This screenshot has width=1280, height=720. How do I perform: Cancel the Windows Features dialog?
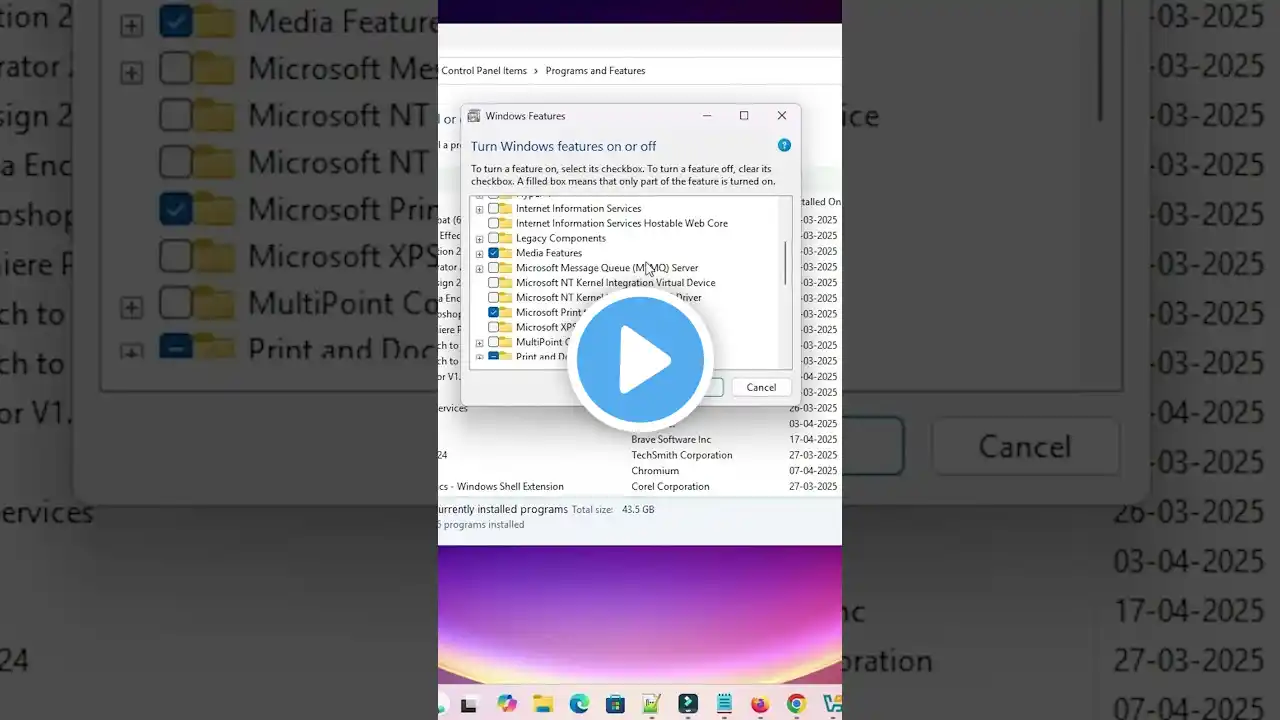[x=761, y=387]
